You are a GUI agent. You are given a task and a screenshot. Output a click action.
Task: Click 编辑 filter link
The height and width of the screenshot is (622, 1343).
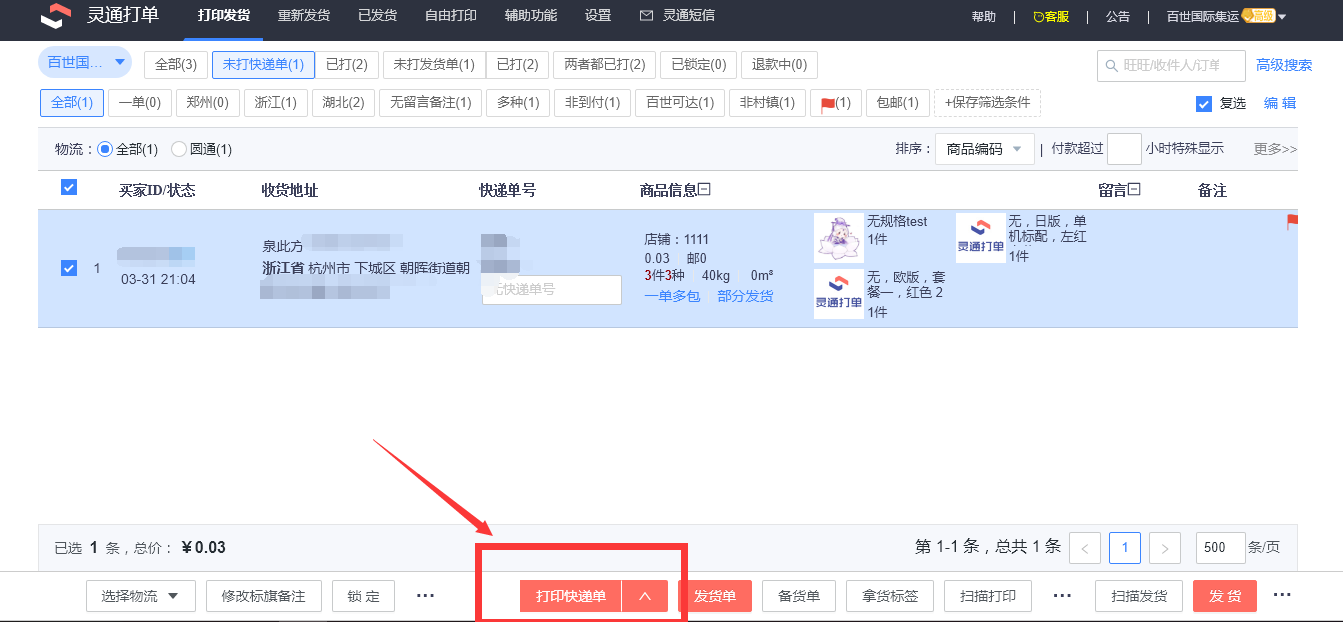coord(1280,103)
